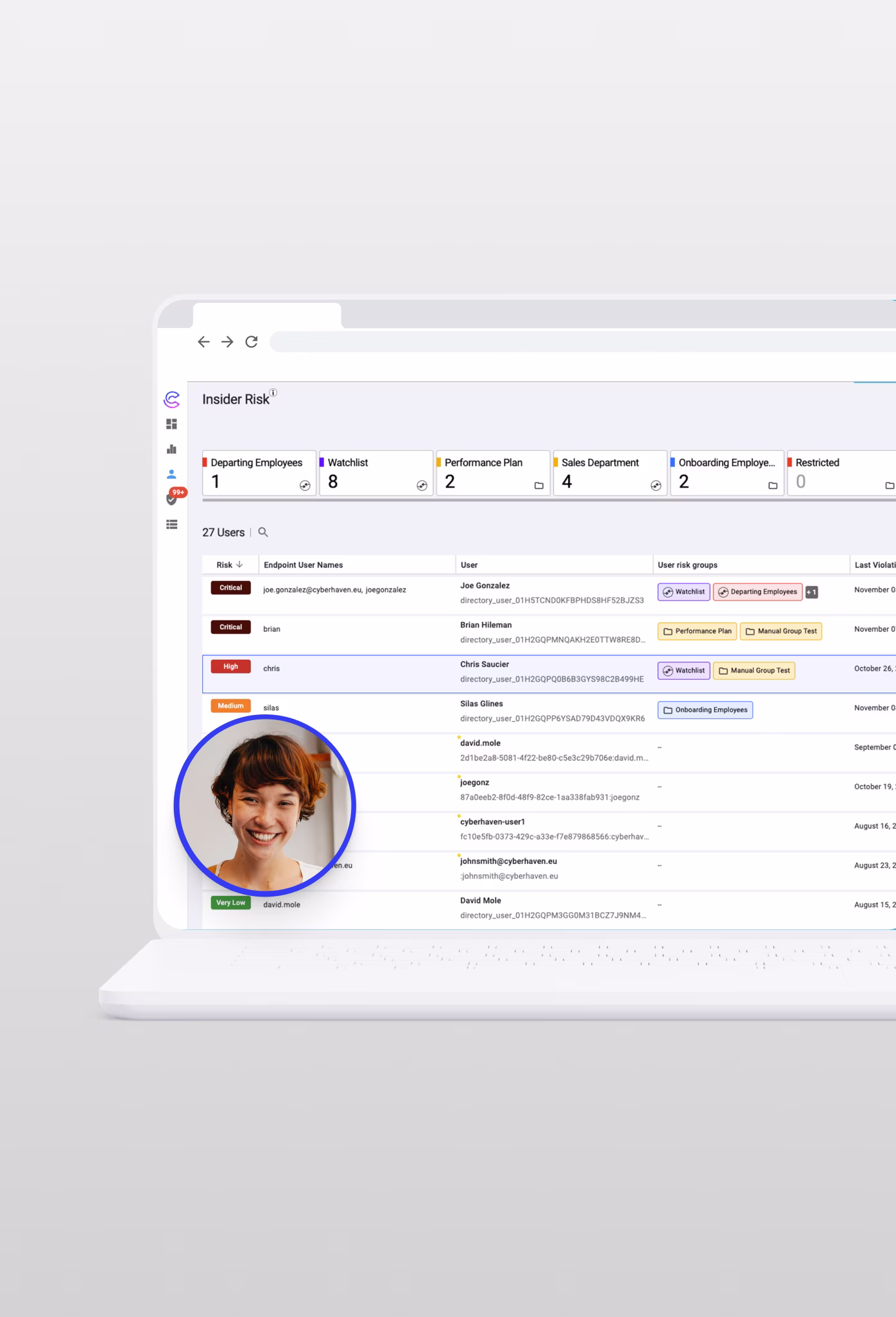Viewport: 896px width, 1317px height.
Task: Open the shield icon with 99+ badge
Action: (173, 498)
